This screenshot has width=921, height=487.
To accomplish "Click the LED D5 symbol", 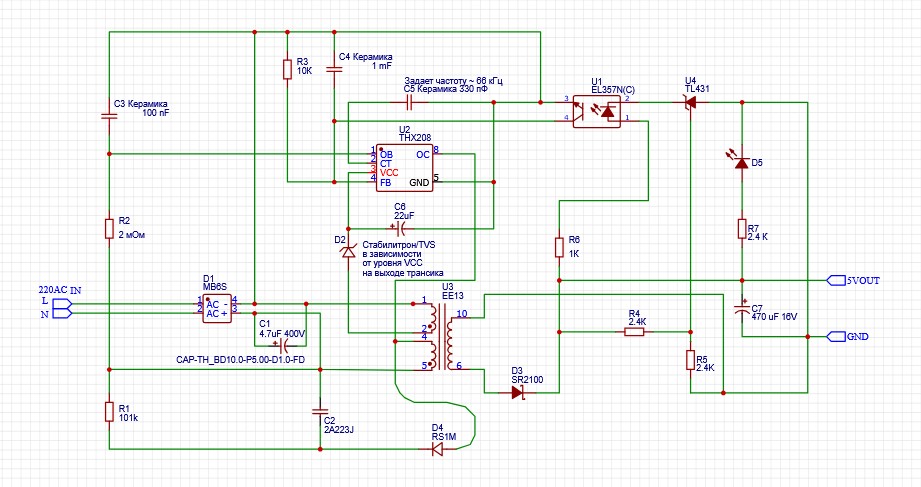I will click(740, 160).
